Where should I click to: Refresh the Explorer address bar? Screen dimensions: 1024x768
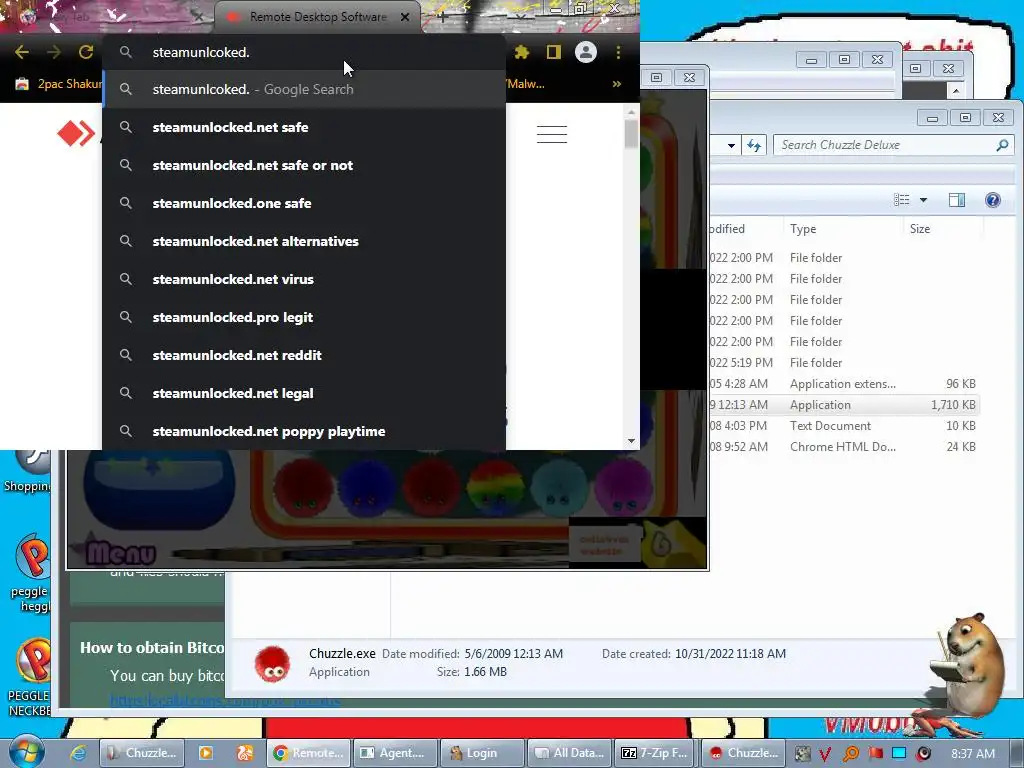coord(754,145)
